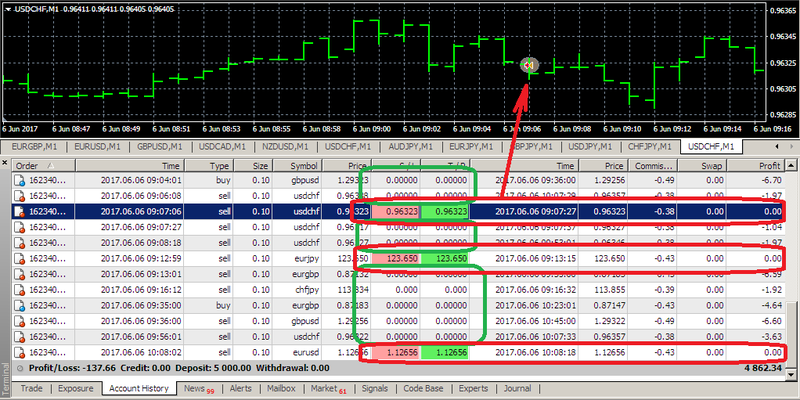
Task: Click order icon for the 09:35:00 eurgbp buy
Action: pyautogui.click(x=20, y=306)
